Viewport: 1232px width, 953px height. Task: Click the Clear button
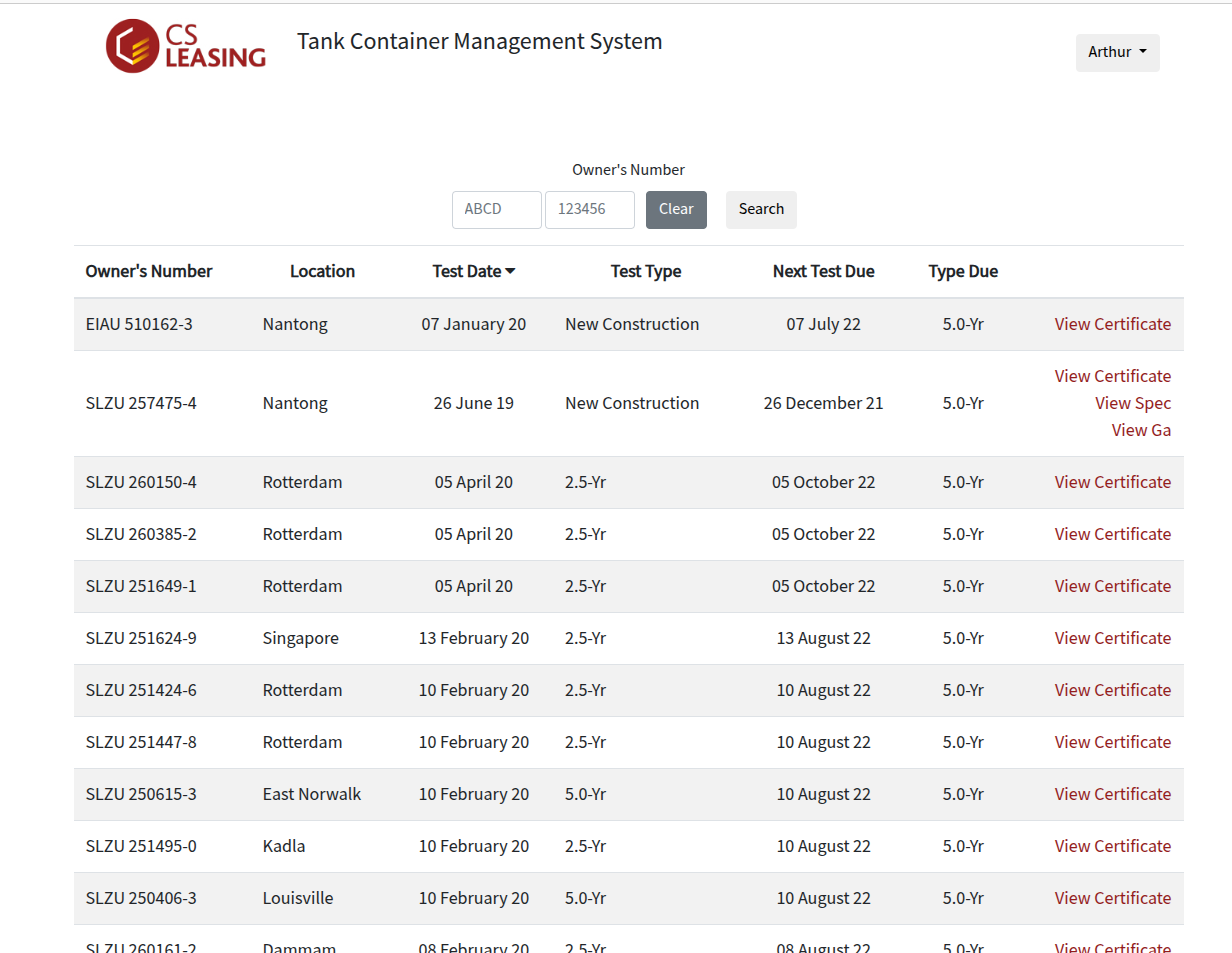point(676,210)
